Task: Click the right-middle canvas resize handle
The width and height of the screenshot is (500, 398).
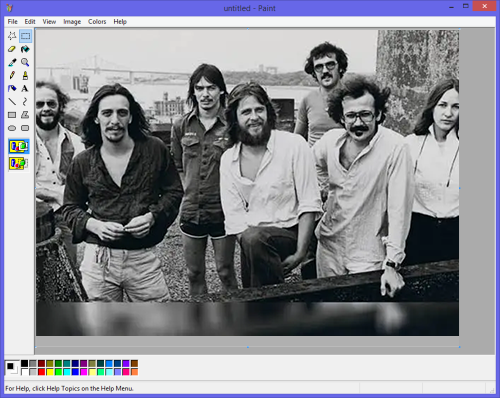Action: (x=460, y=188)
